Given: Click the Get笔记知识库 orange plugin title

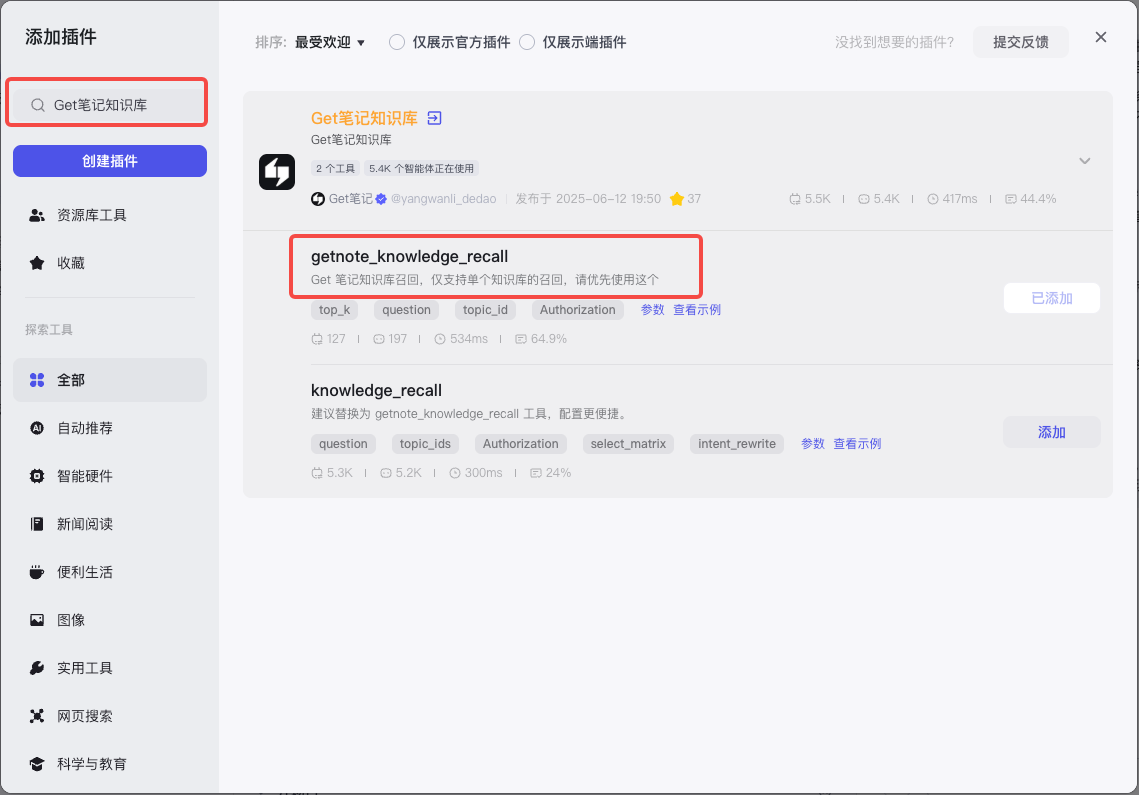Looking at the screenshot, I should click(364, 118).
